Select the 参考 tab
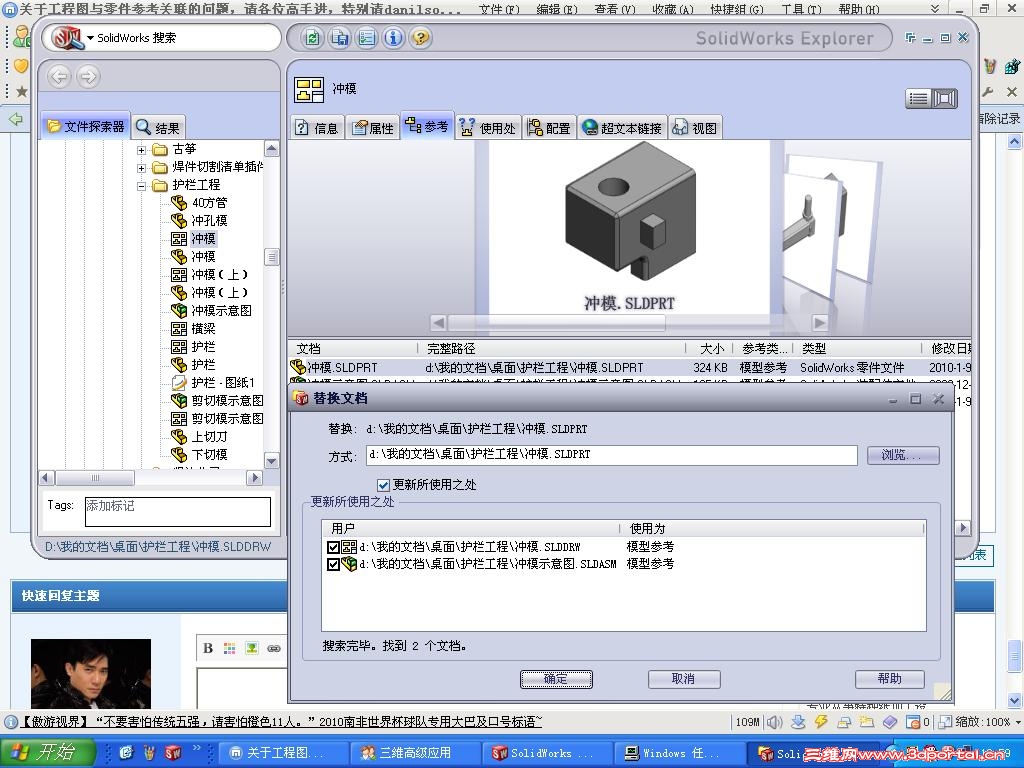 click(x=427, y=126)
